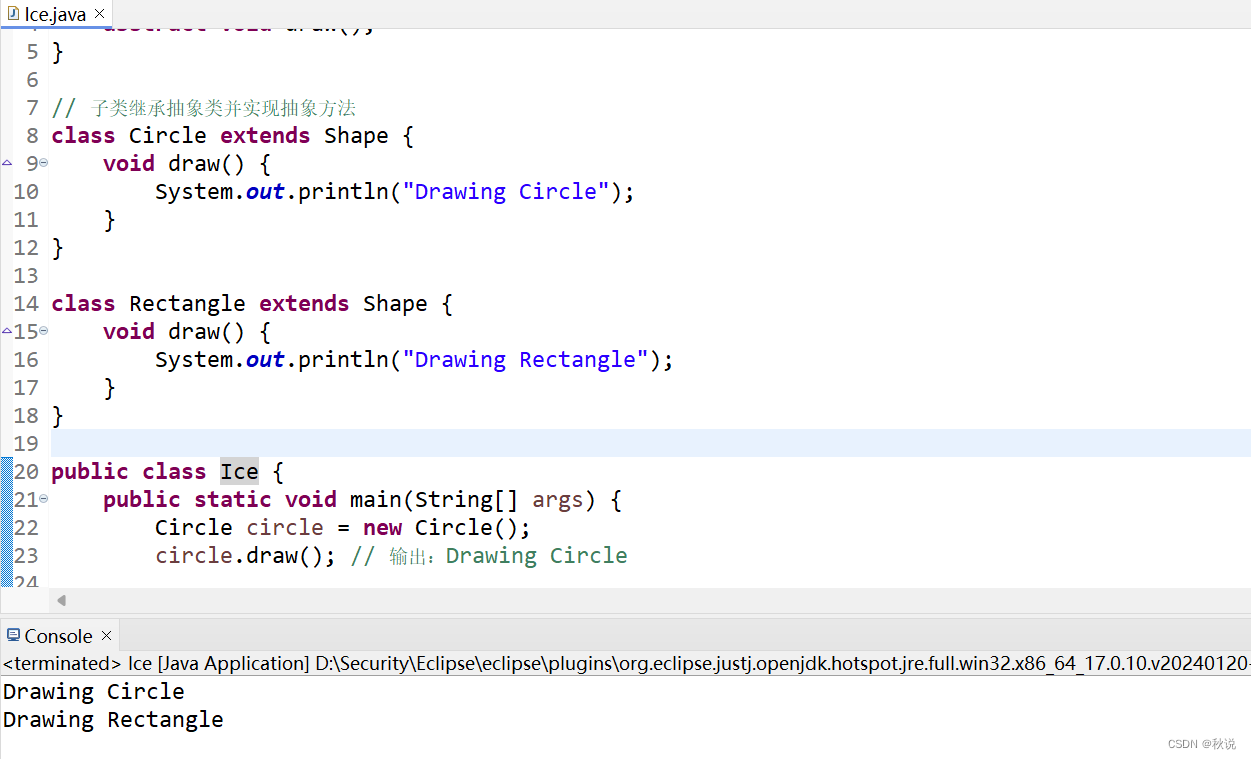
Task: Click string "Drawing Rectangle" on line 16
Action: pyautogui.click(x=525, y=360)
